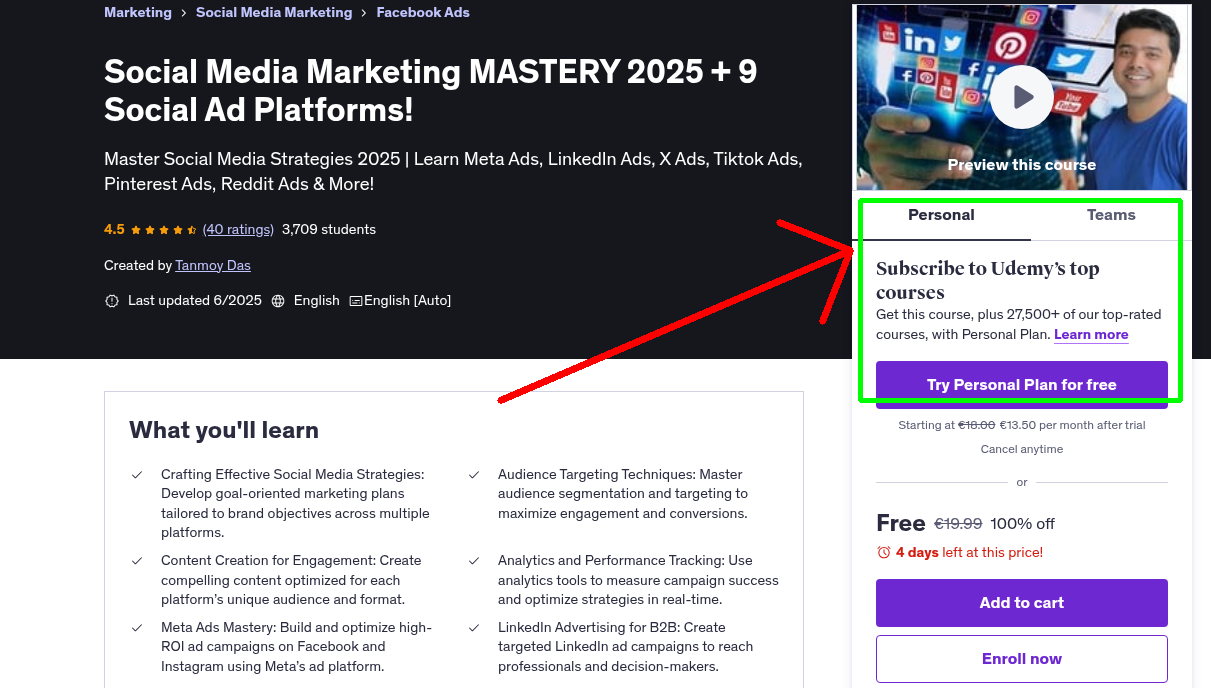Image resolution: width=1211 pixels, height=688 pixels.
Task: Click checkmark beside LinkedIn Advertising for B2B
Action: click(x=474, y=628)
